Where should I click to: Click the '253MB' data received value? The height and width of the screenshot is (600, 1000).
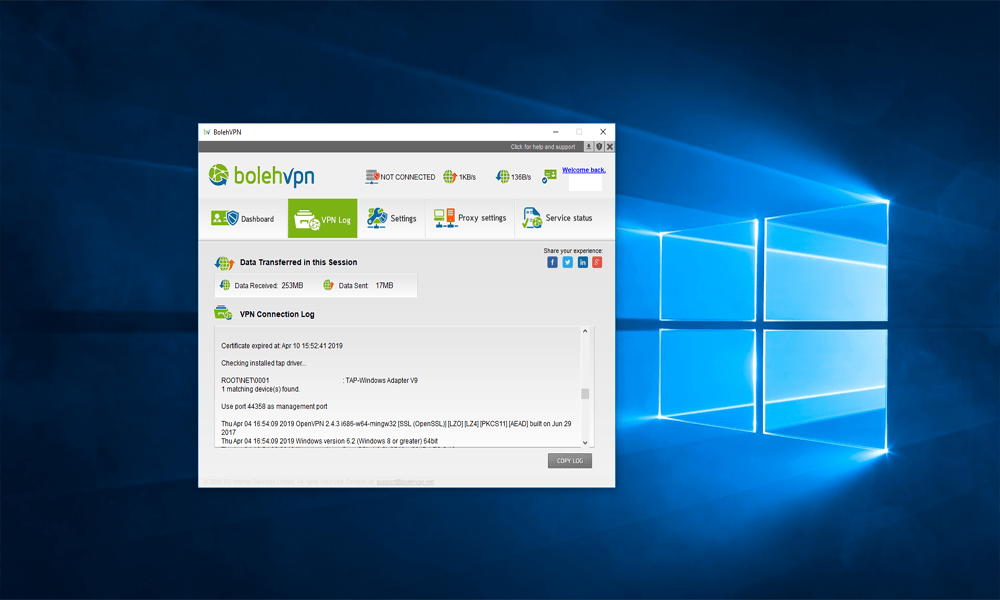pyautogui.click(x=292, y=286)
